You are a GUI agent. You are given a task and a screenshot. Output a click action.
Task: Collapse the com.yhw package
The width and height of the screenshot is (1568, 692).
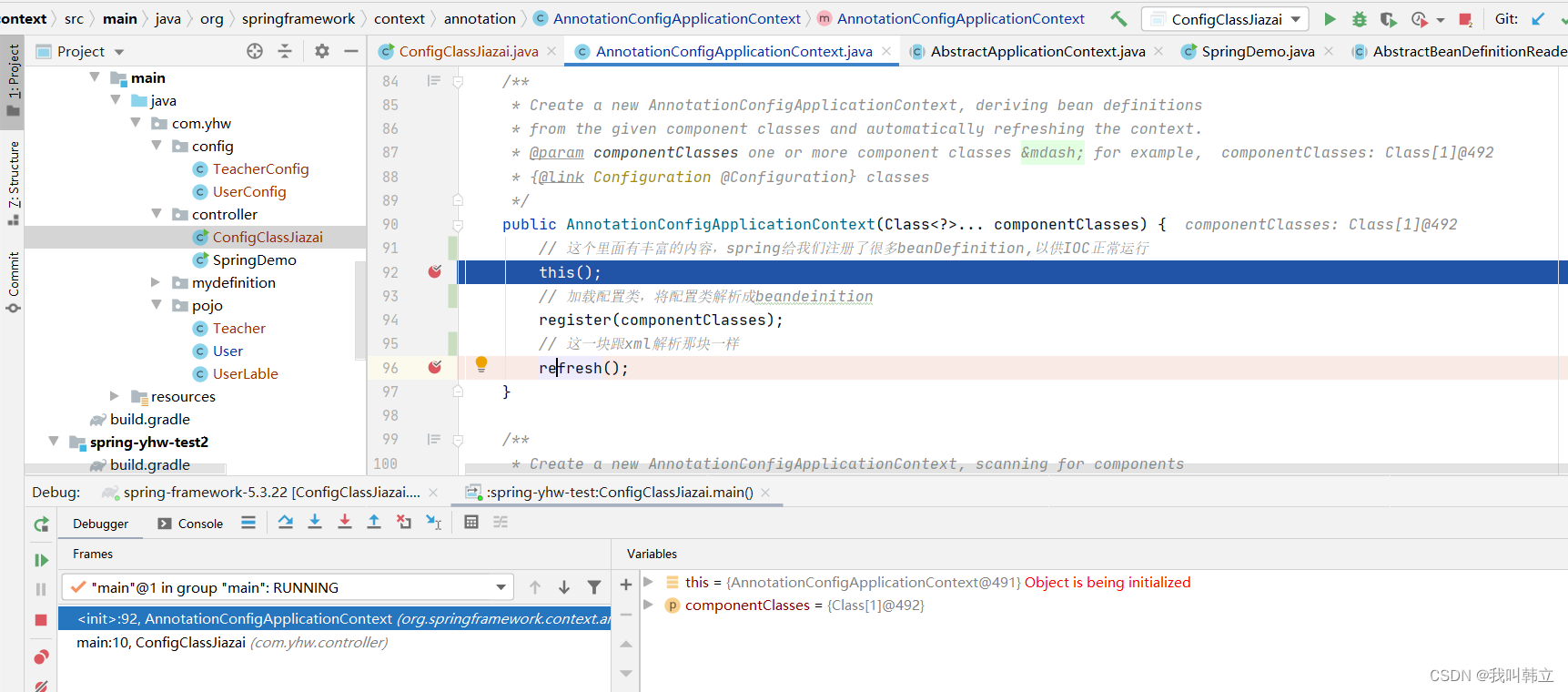pos(136,123)
